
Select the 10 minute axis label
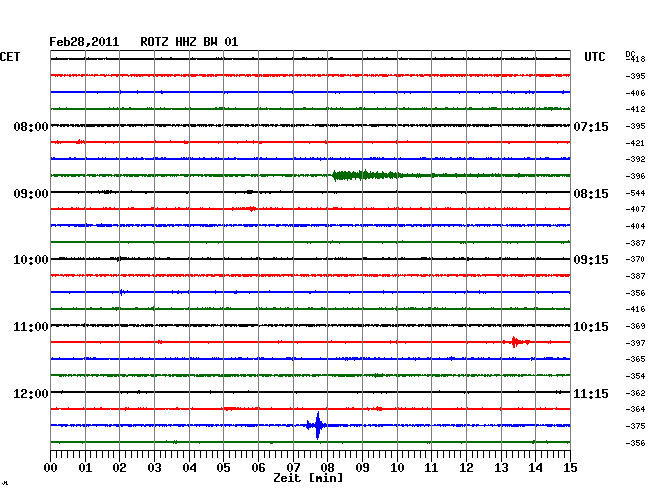(x=397, y=467)
